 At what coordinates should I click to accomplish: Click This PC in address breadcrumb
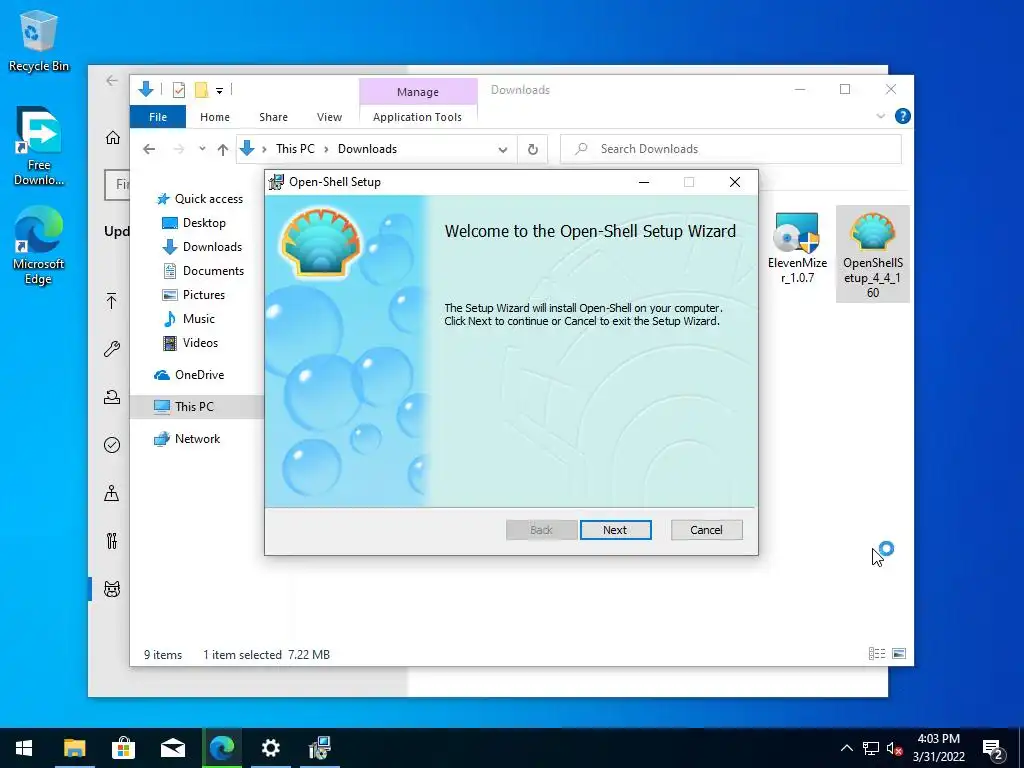tap(295, 149)
